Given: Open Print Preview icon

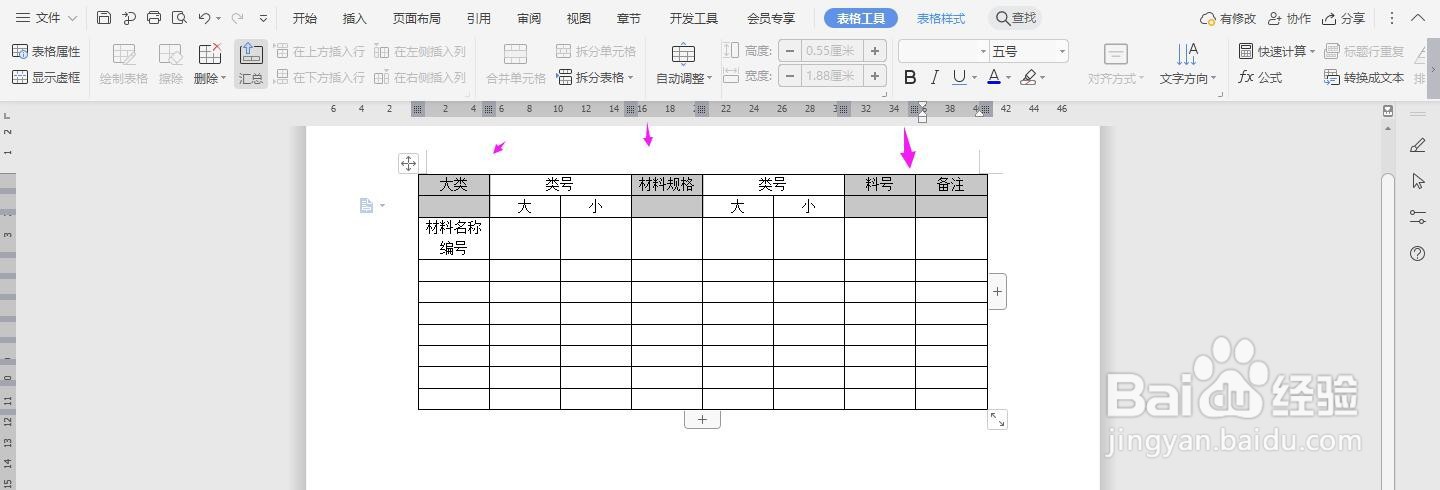Looking at the screenshot, I should click(x=179, y=18).
